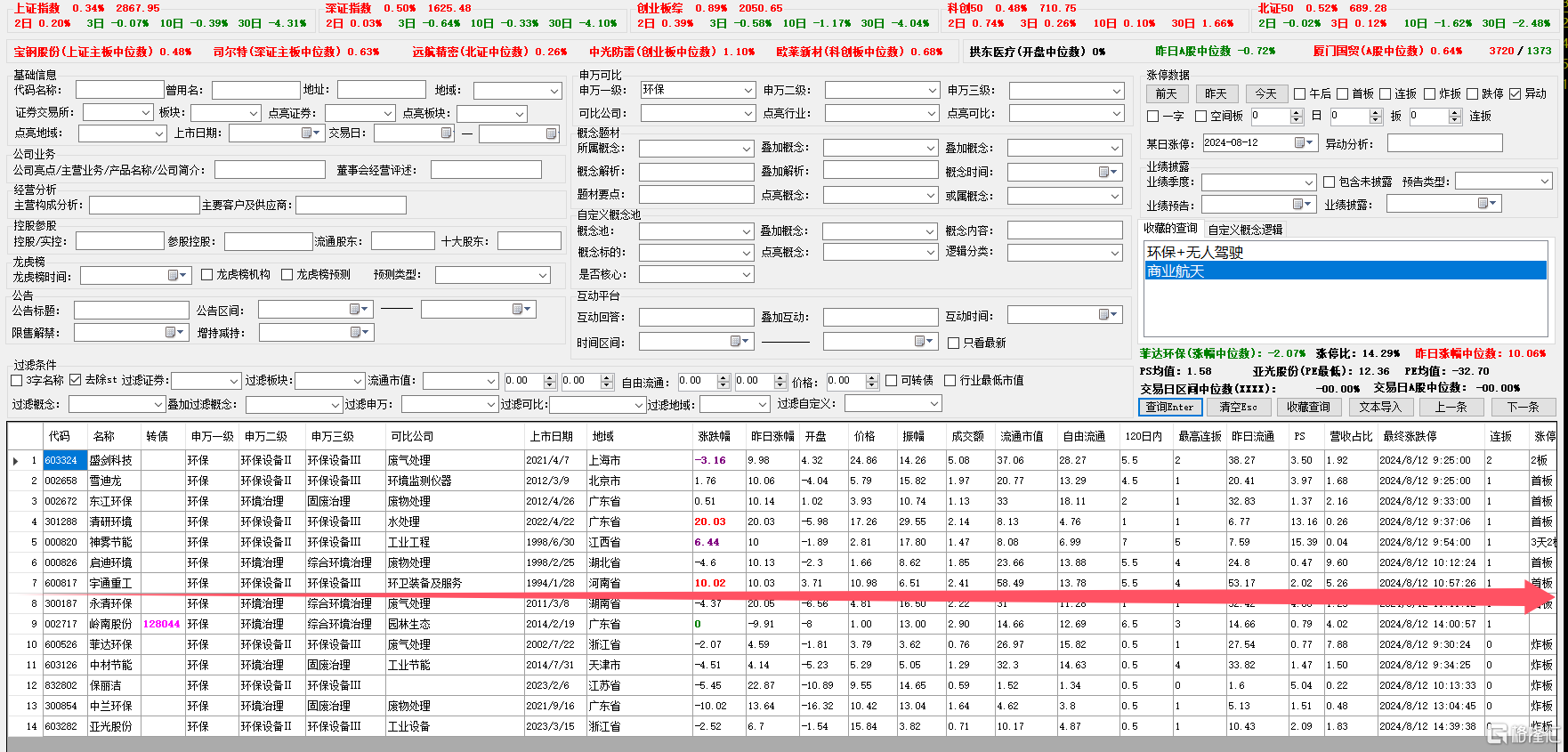Toggle the 可转债 checkbox
The height and width of the screenshot is (752, 1568).
click(x=891, y=380)
